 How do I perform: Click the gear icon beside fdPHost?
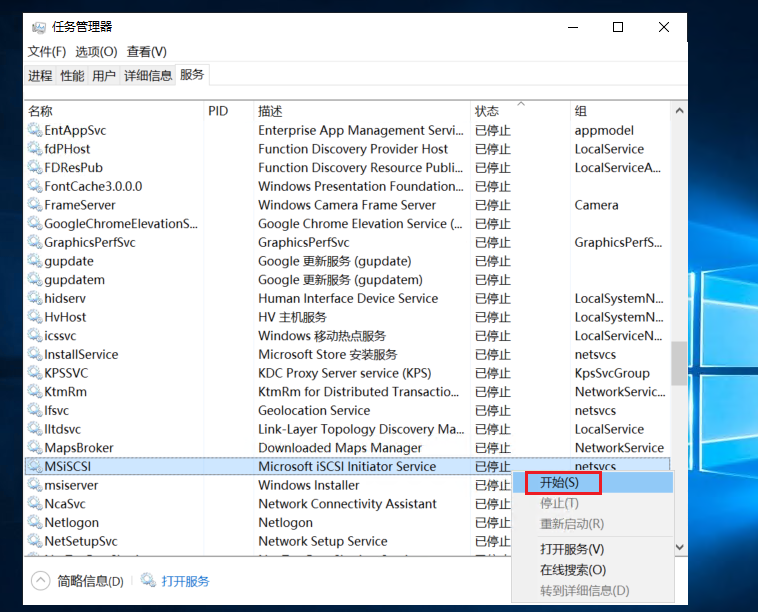click(35, 149)
